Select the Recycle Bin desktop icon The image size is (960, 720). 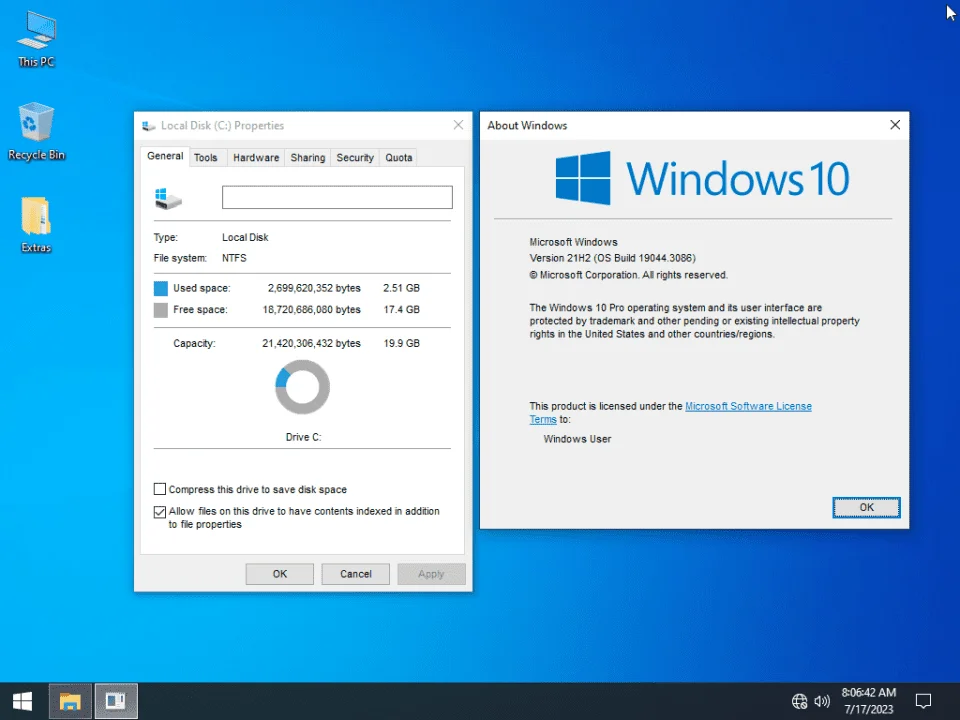tap(36, 132)
